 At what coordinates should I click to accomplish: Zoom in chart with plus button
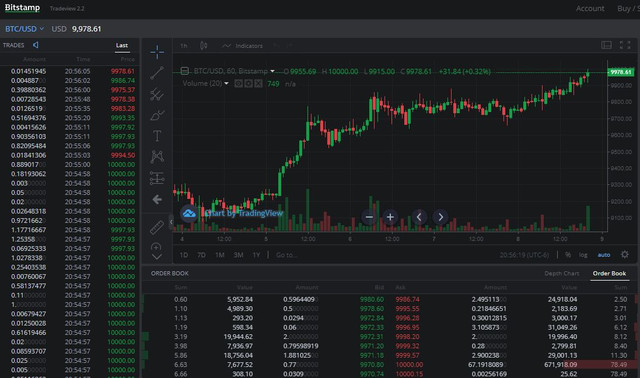pos(390,217)
